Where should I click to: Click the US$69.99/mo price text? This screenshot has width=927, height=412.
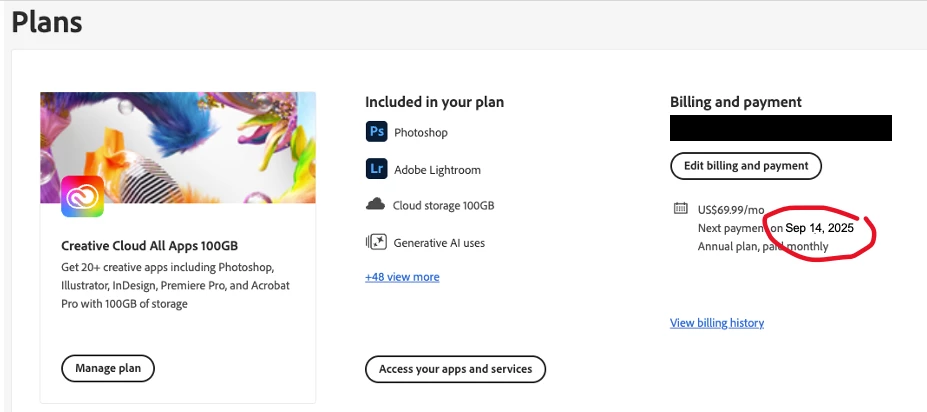click(x=731, y=209)
